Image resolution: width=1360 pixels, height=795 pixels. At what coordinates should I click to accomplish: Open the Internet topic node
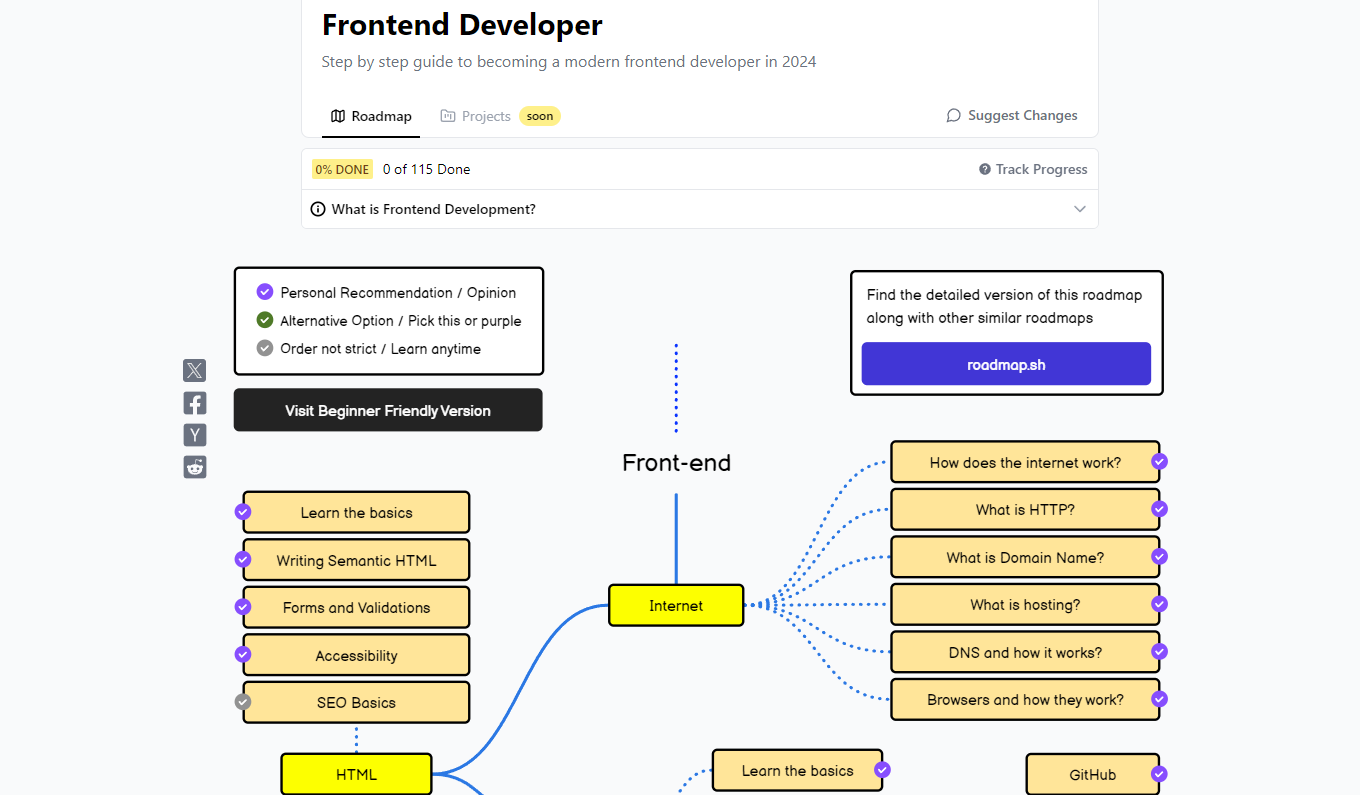(x=676, y=606)
